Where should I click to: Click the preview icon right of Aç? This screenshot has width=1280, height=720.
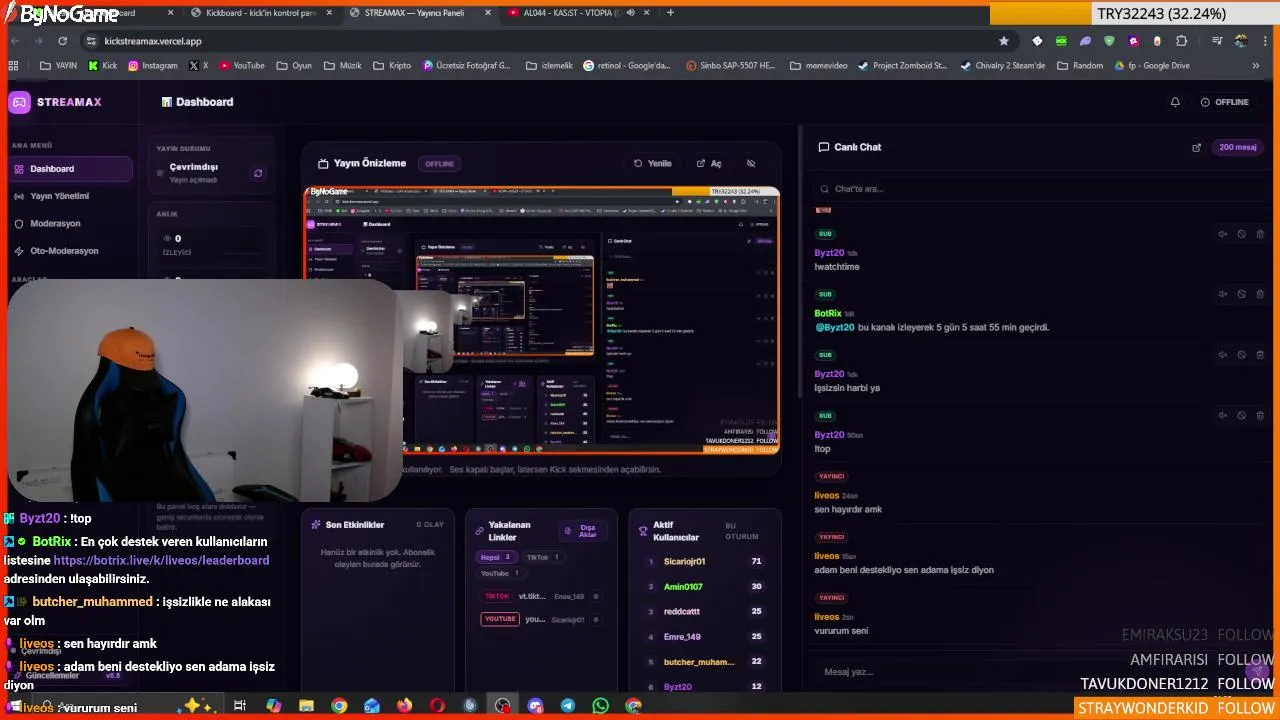[x=751, y=163]
